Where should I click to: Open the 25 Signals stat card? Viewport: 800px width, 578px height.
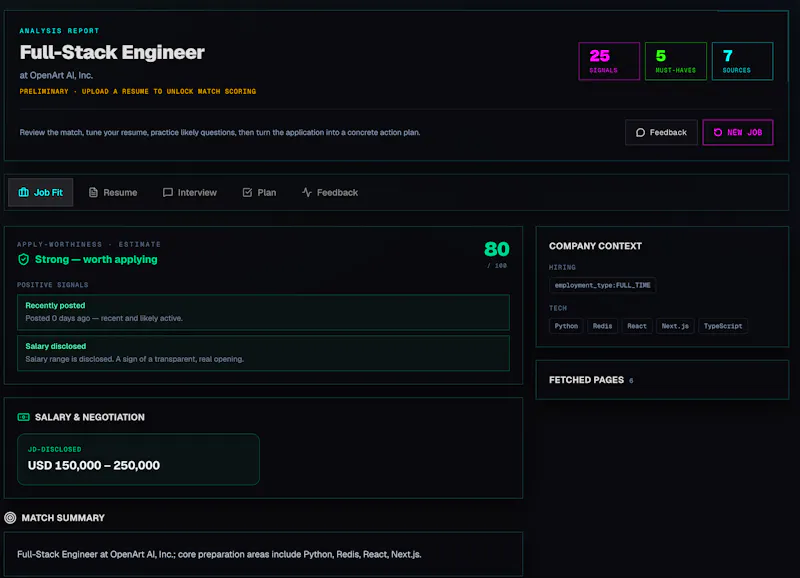coord(609,61)
